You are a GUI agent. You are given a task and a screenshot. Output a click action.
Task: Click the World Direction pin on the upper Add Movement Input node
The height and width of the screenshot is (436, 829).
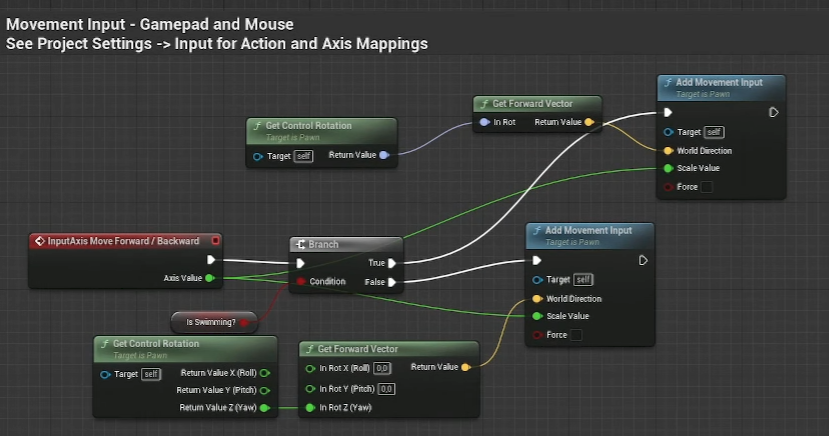click(x=668, y=151)
